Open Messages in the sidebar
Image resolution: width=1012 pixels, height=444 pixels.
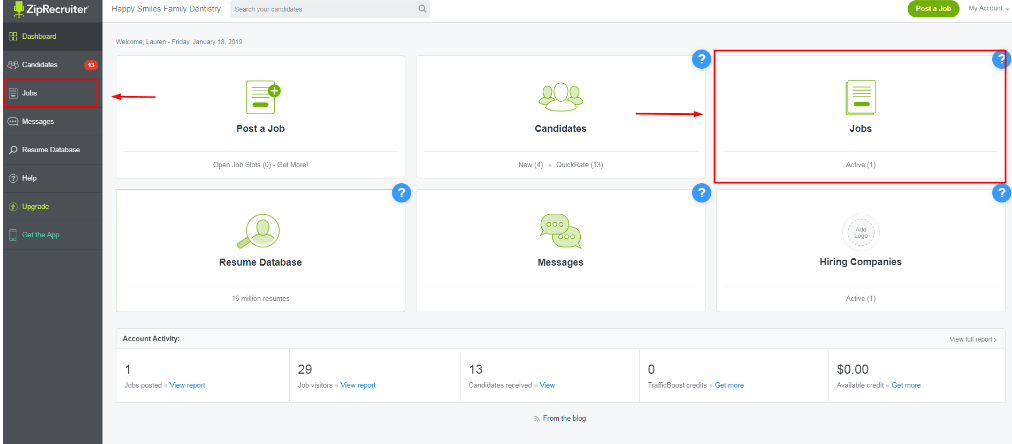click(x=52, y=121)
